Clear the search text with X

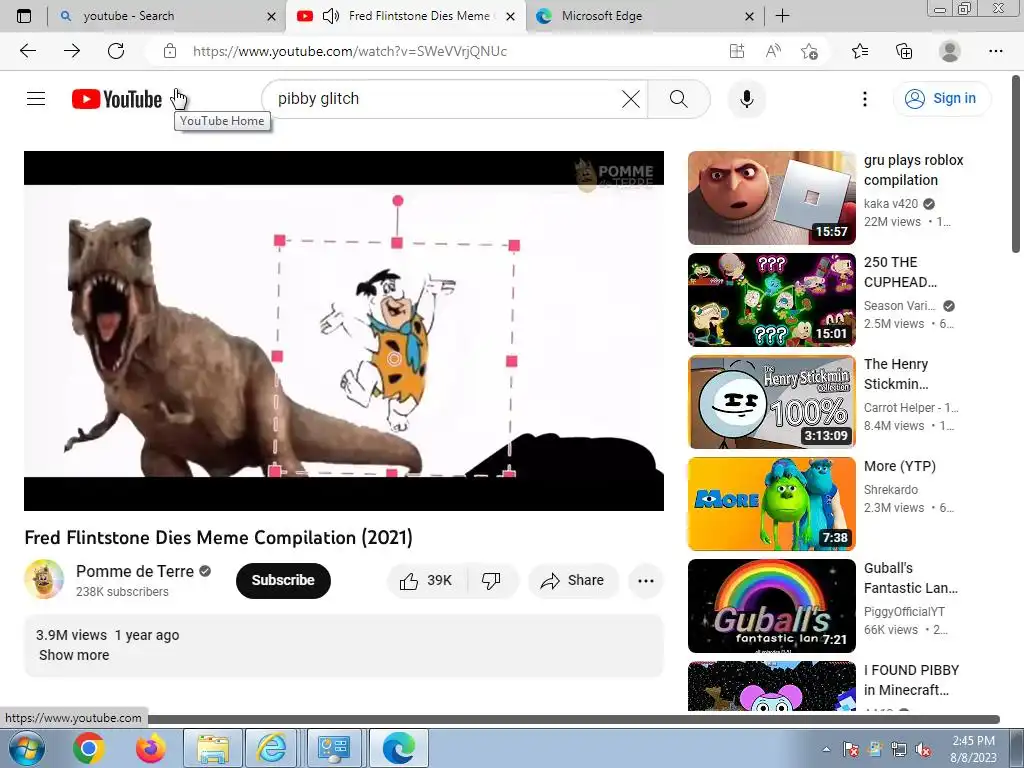point(631,99)
